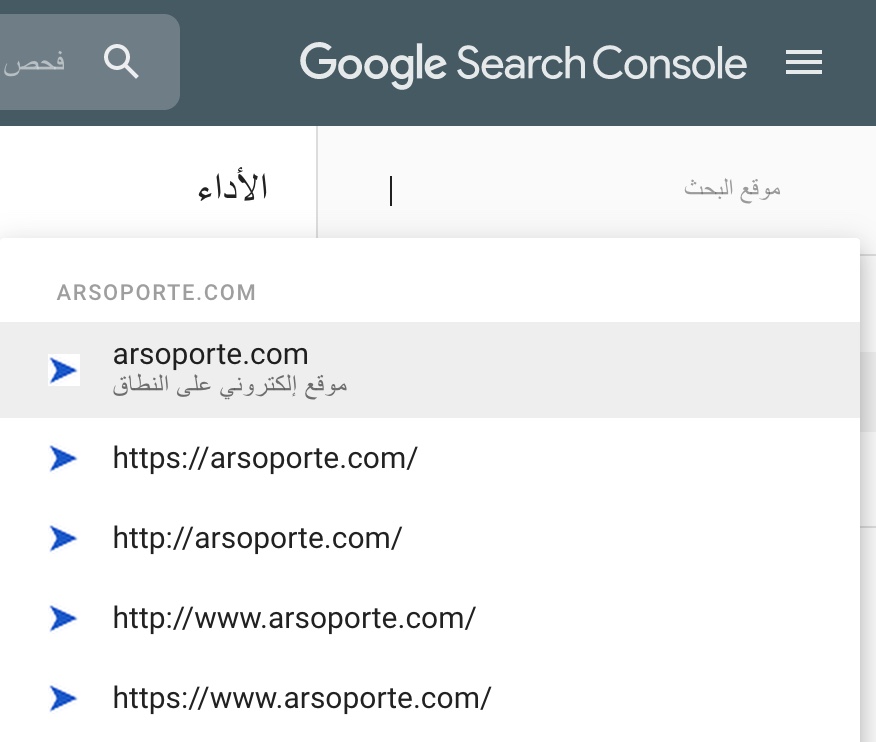This screenshot has height=742, width=876.
Task: Click arrow icon beside https://www.arsoporte.com/
Action: coord(63,698)
